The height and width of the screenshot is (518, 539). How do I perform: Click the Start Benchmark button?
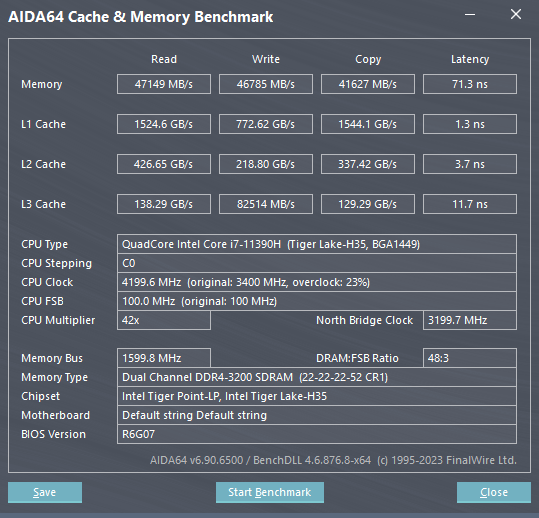[x=270, y=492]
